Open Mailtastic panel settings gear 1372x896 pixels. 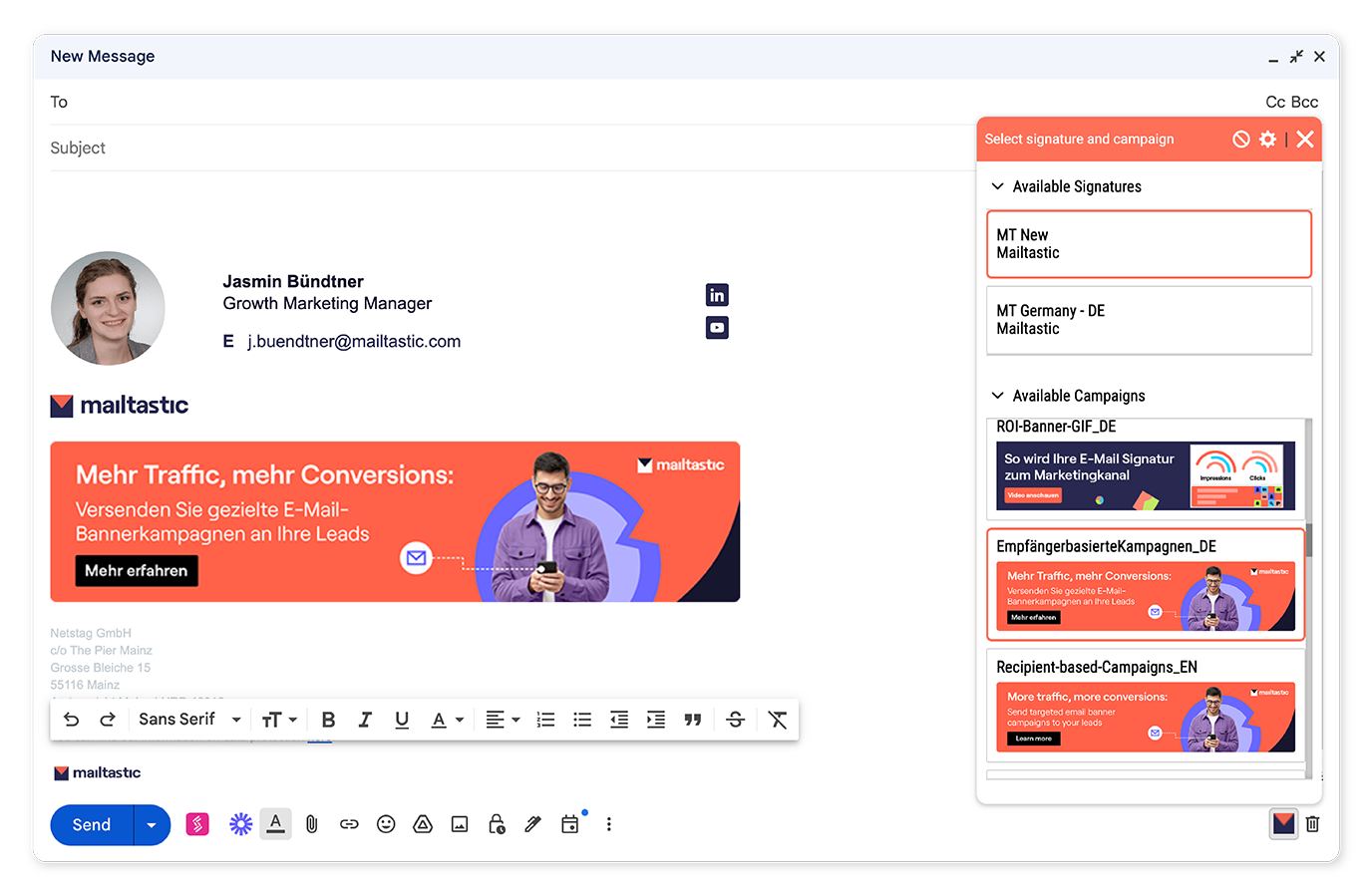[1267, 140]
